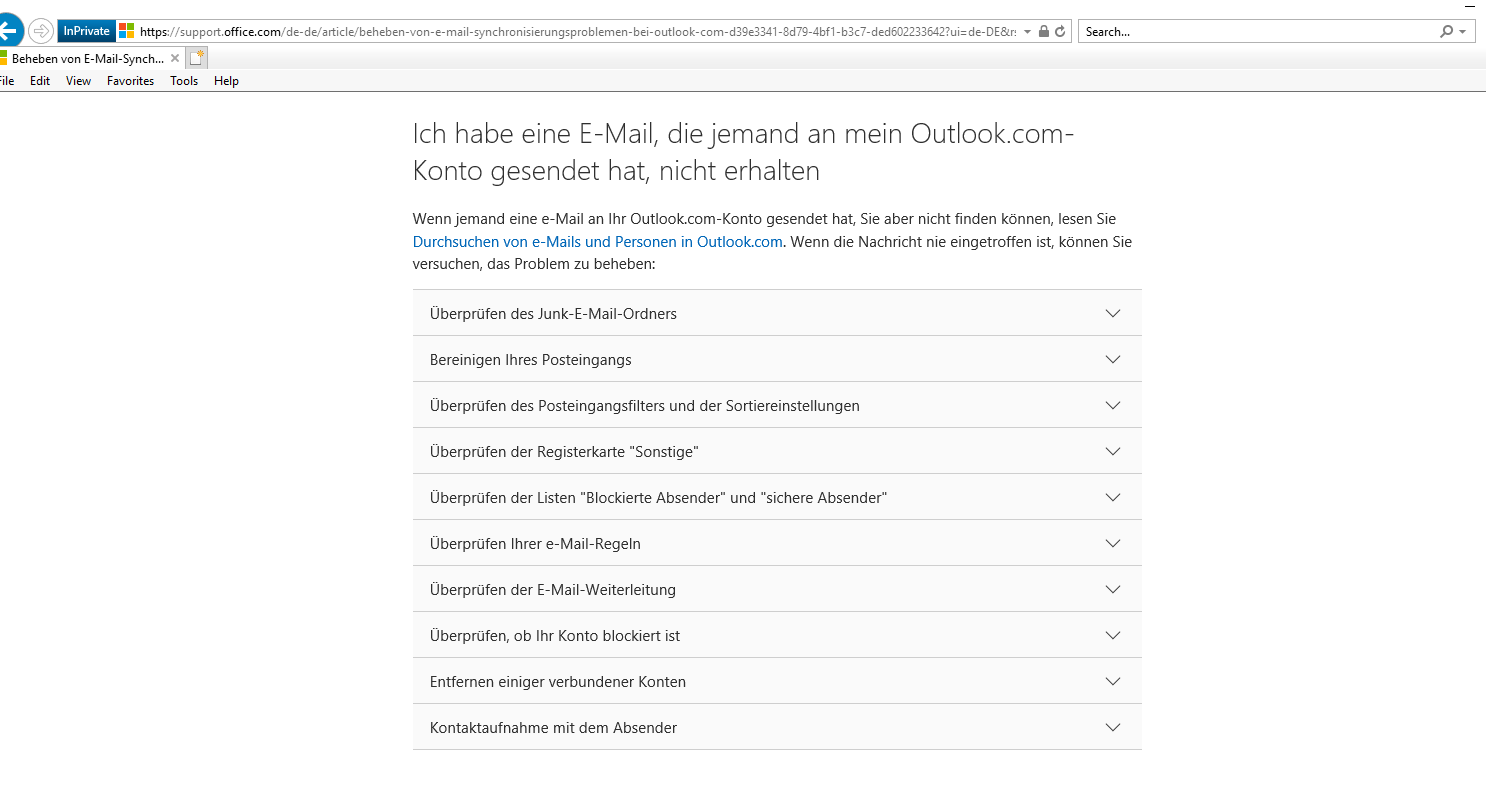Expand Bereinigen Ihres Posteingangs section
This screenshot has width=1486, height=786.
point(777,359)
